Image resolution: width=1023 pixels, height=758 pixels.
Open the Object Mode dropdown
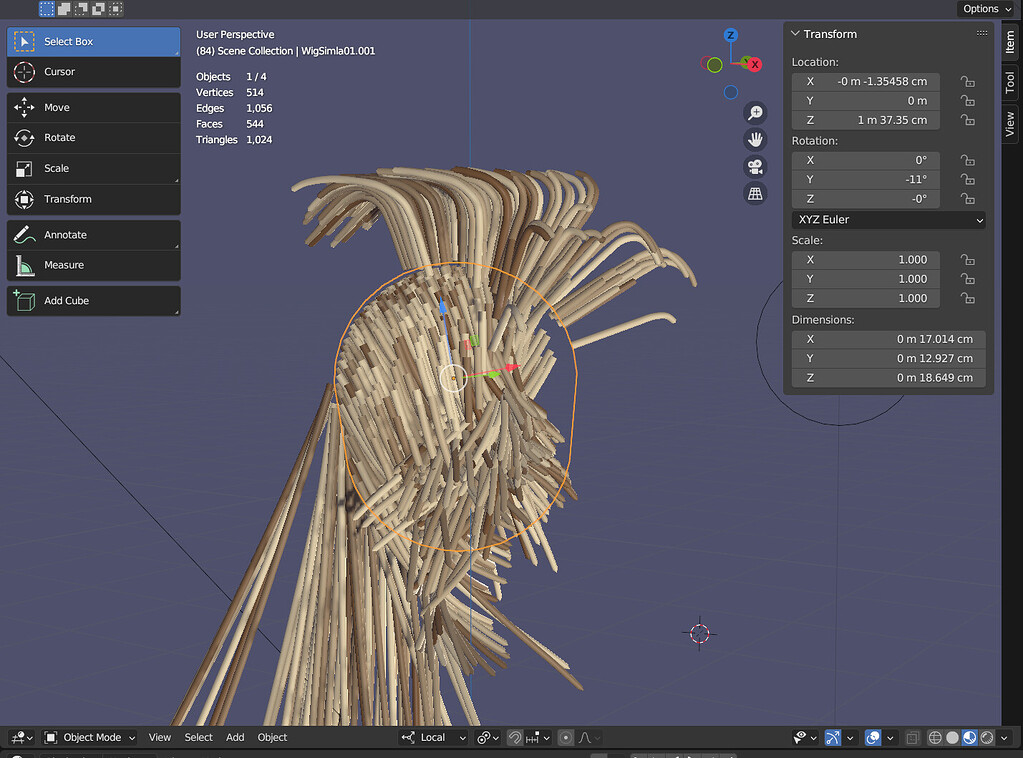pyautogui.click(x=89, y=737)
